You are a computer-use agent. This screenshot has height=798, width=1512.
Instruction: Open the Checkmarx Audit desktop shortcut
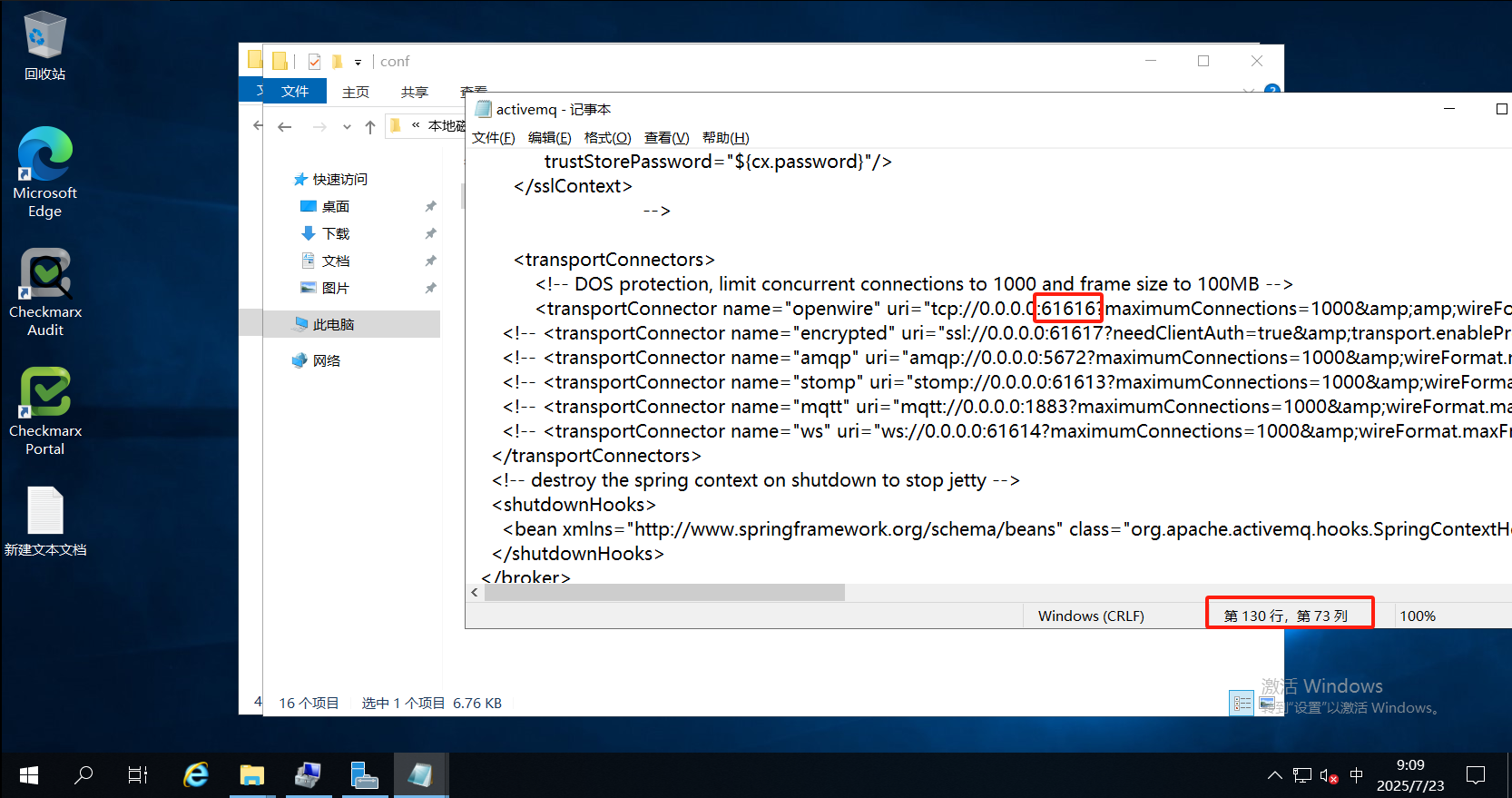pos(44,292)
